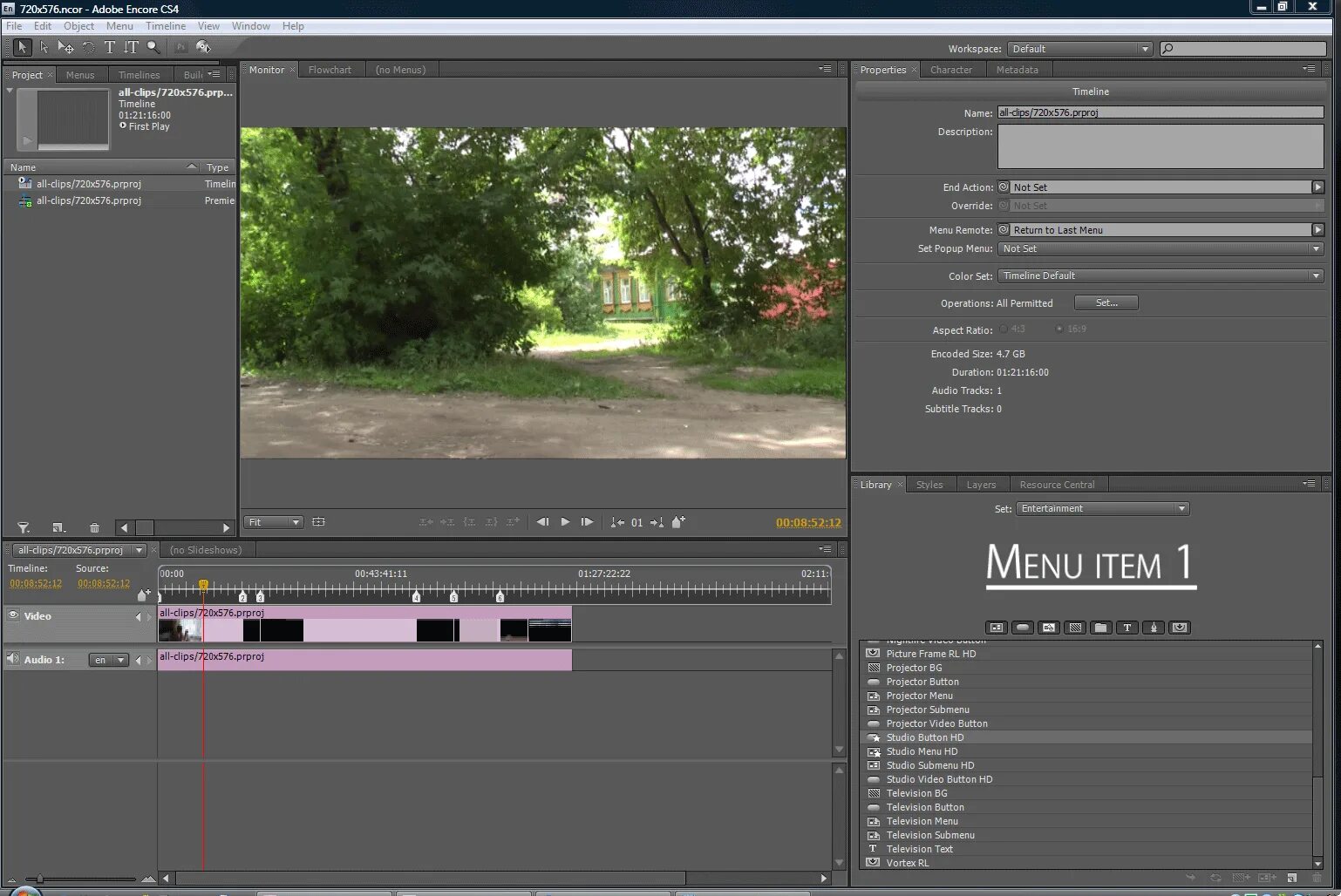Switch to Resource Central tab
The image size is (1341, 896).
point(1057,485)
